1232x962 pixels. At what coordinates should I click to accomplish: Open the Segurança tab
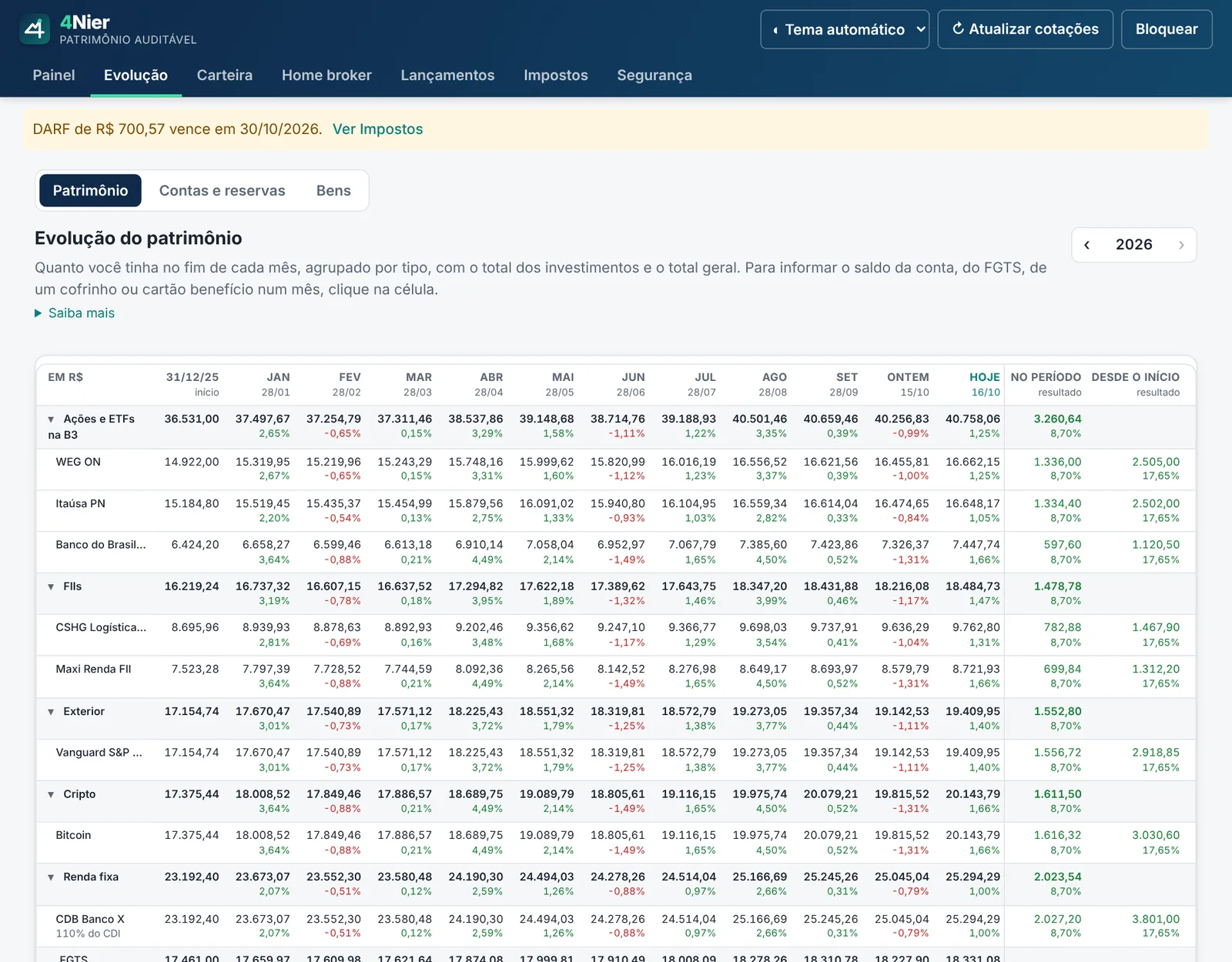[x=654, y=75]
